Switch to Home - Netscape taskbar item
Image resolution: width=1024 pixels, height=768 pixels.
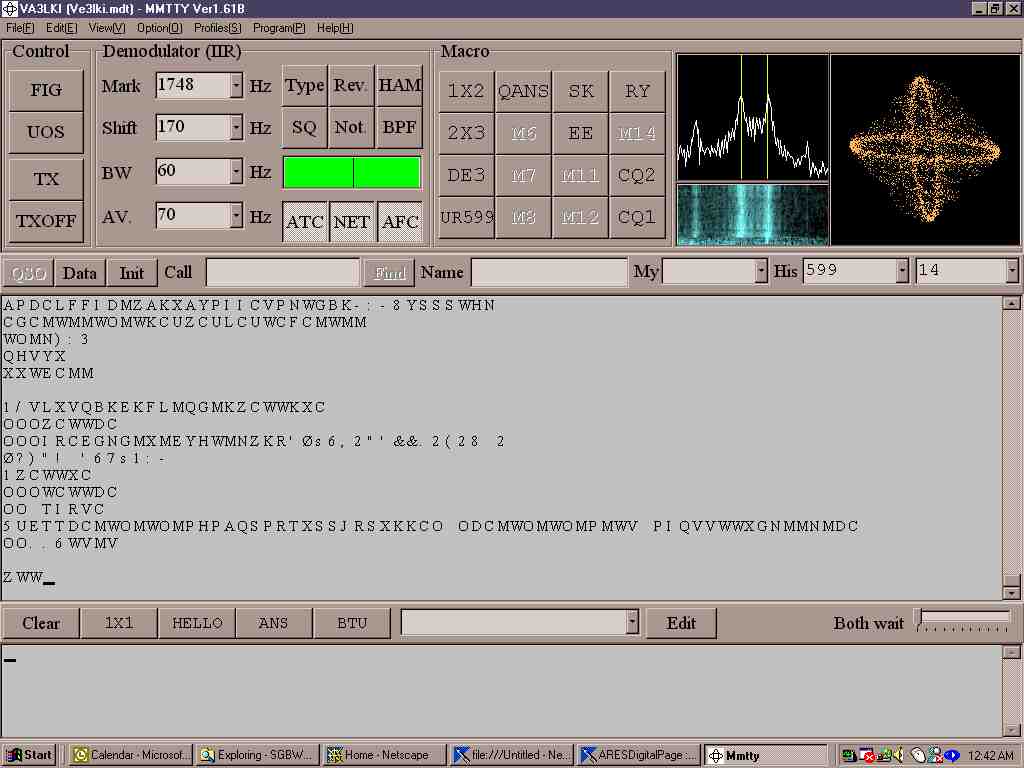click(385, 756)
